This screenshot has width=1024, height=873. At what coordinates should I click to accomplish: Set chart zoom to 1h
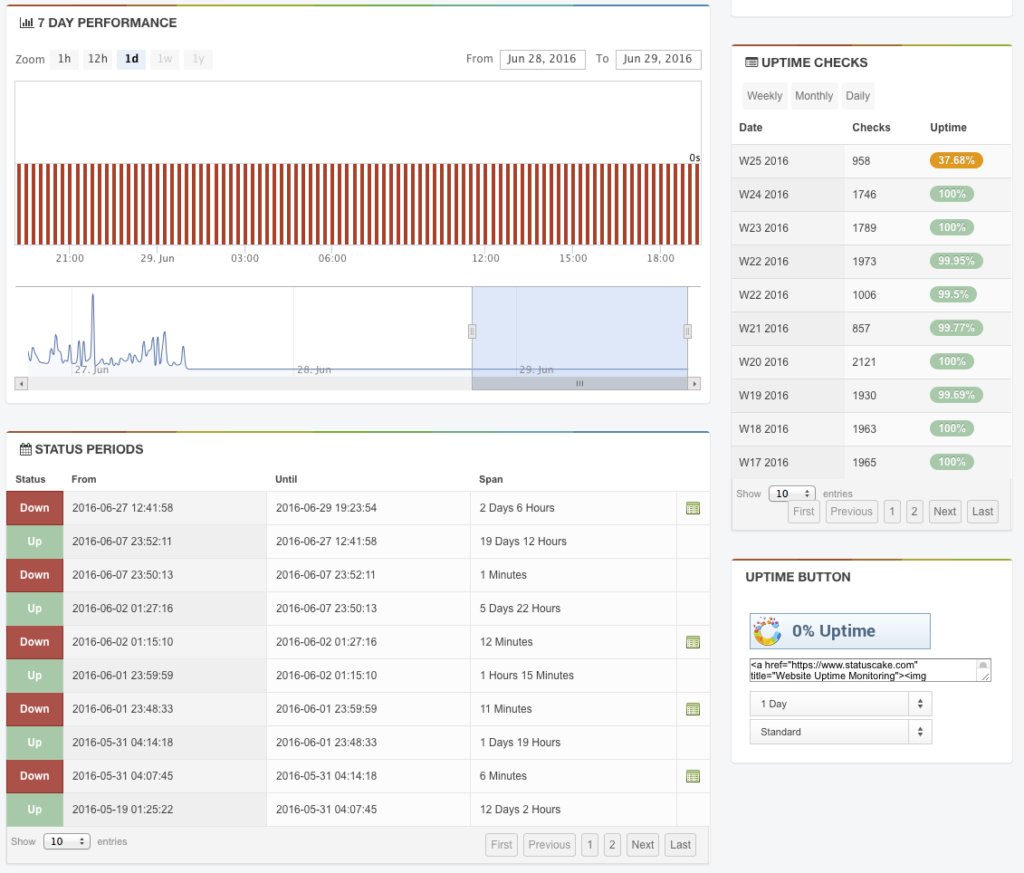tap(64, 59)
